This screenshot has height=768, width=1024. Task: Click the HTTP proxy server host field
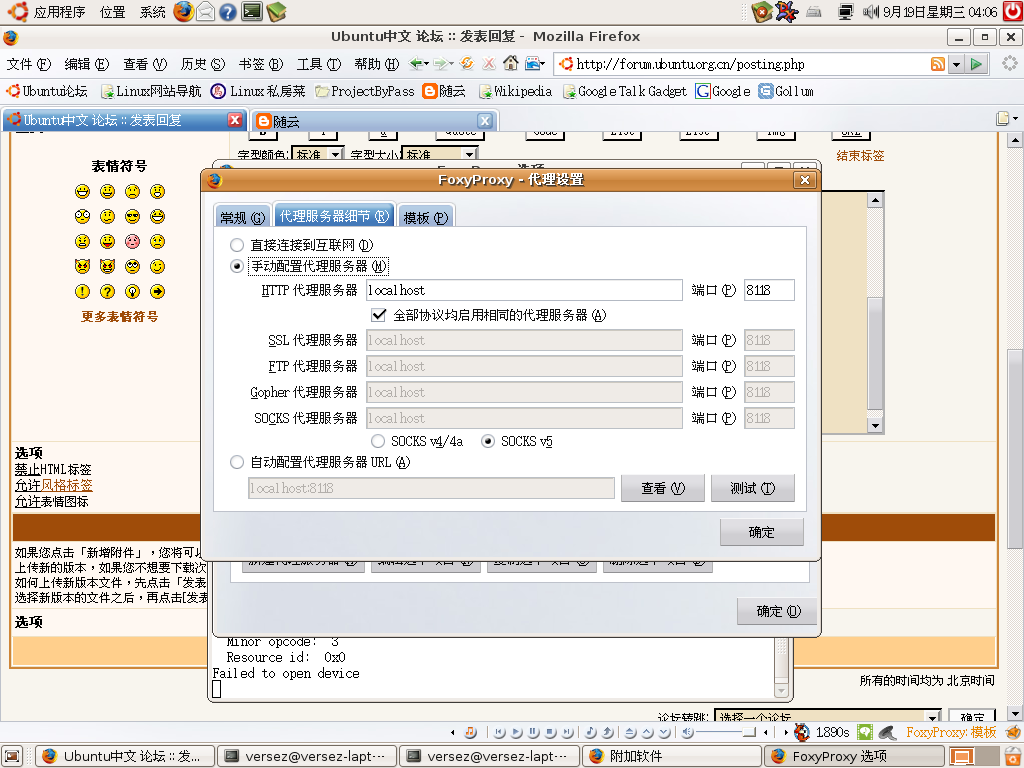tap(524, 290)
